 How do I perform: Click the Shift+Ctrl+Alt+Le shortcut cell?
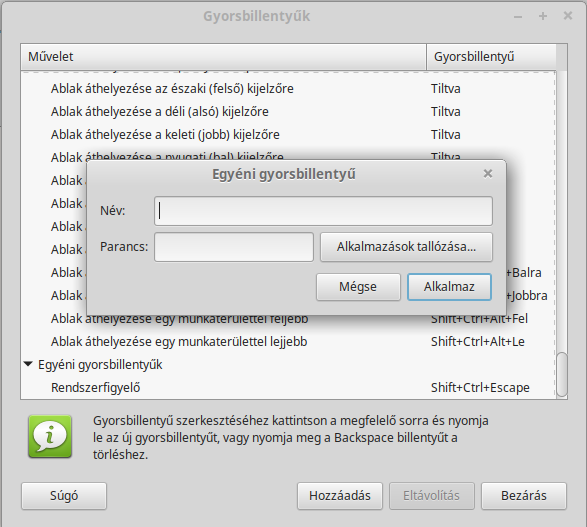click(478, 341)
